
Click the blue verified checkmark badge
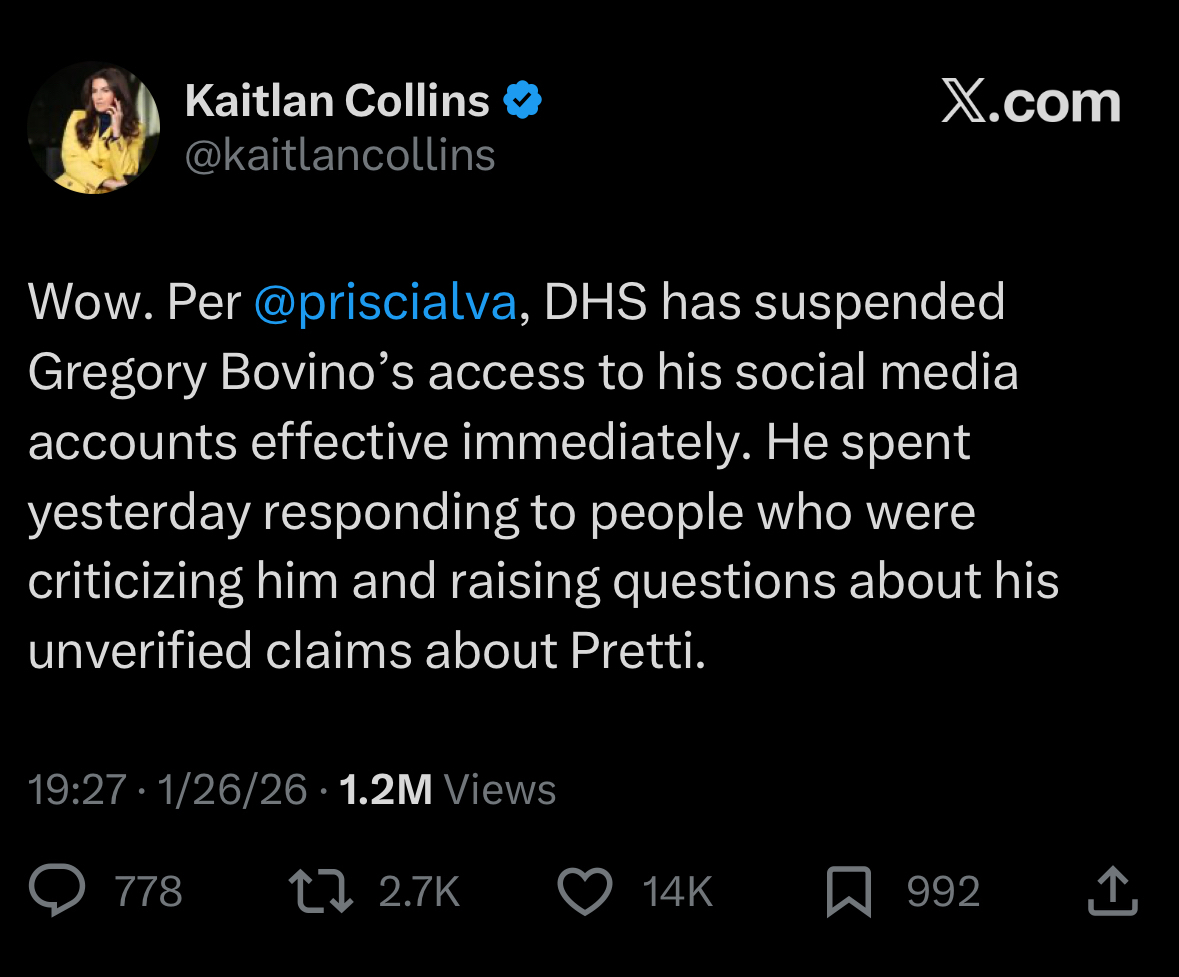(522, 101)
